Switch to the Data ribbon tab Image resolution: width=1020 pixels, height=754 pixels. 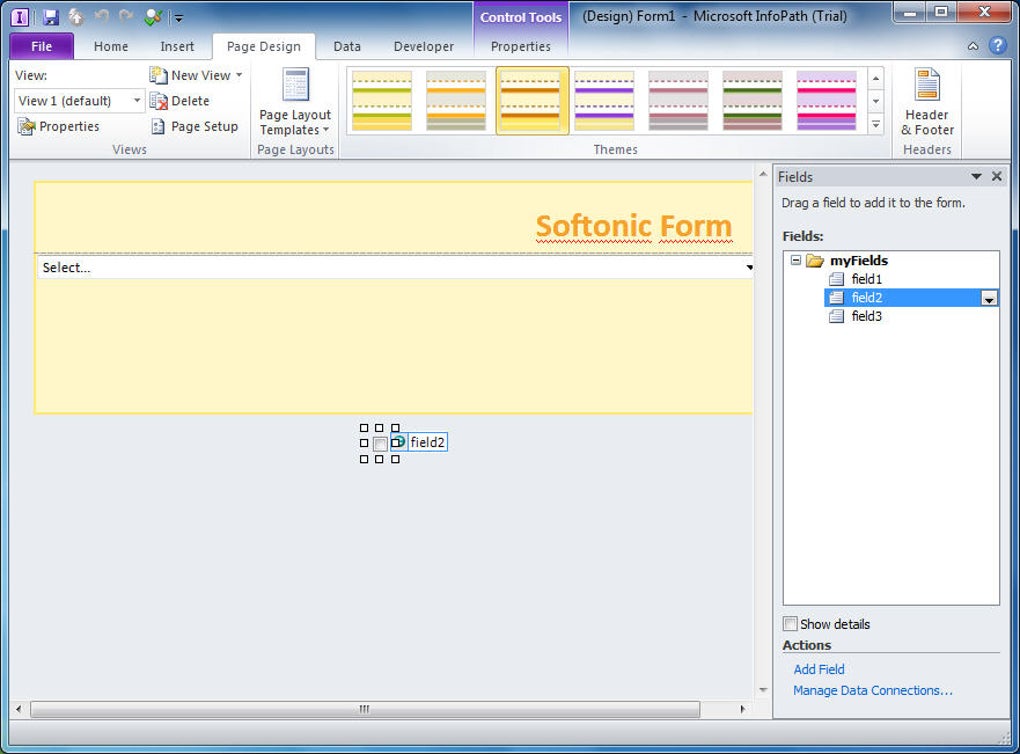point(347,46)
